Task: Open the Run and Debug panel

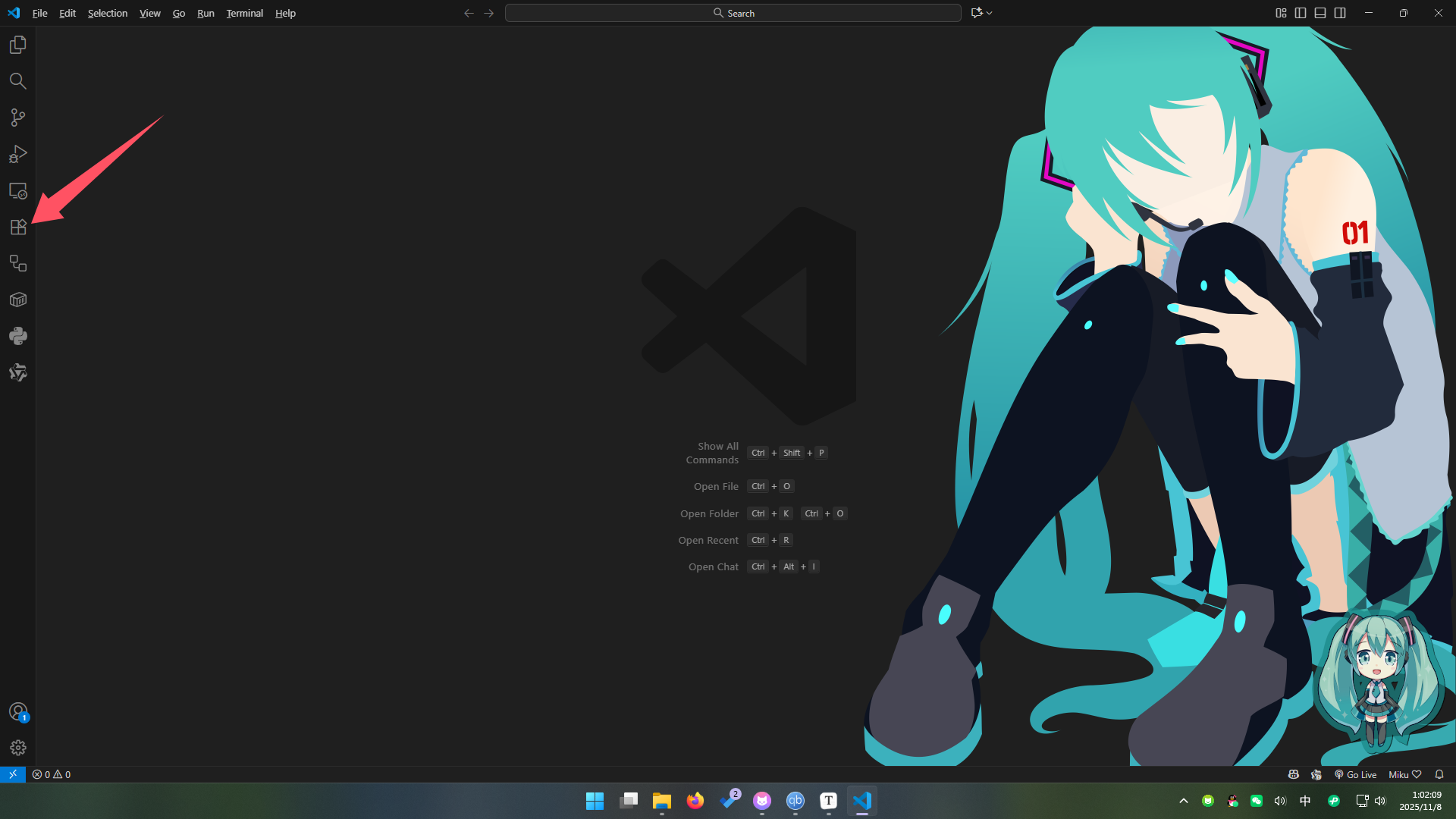Action: point(18,154)
